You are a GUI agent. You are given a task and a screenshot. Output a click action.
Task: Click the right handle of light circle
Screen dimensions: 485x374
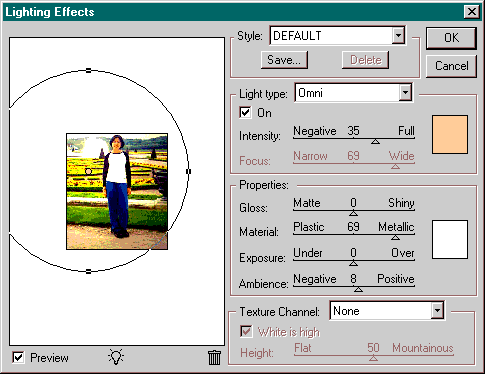[x=188, y=171]
